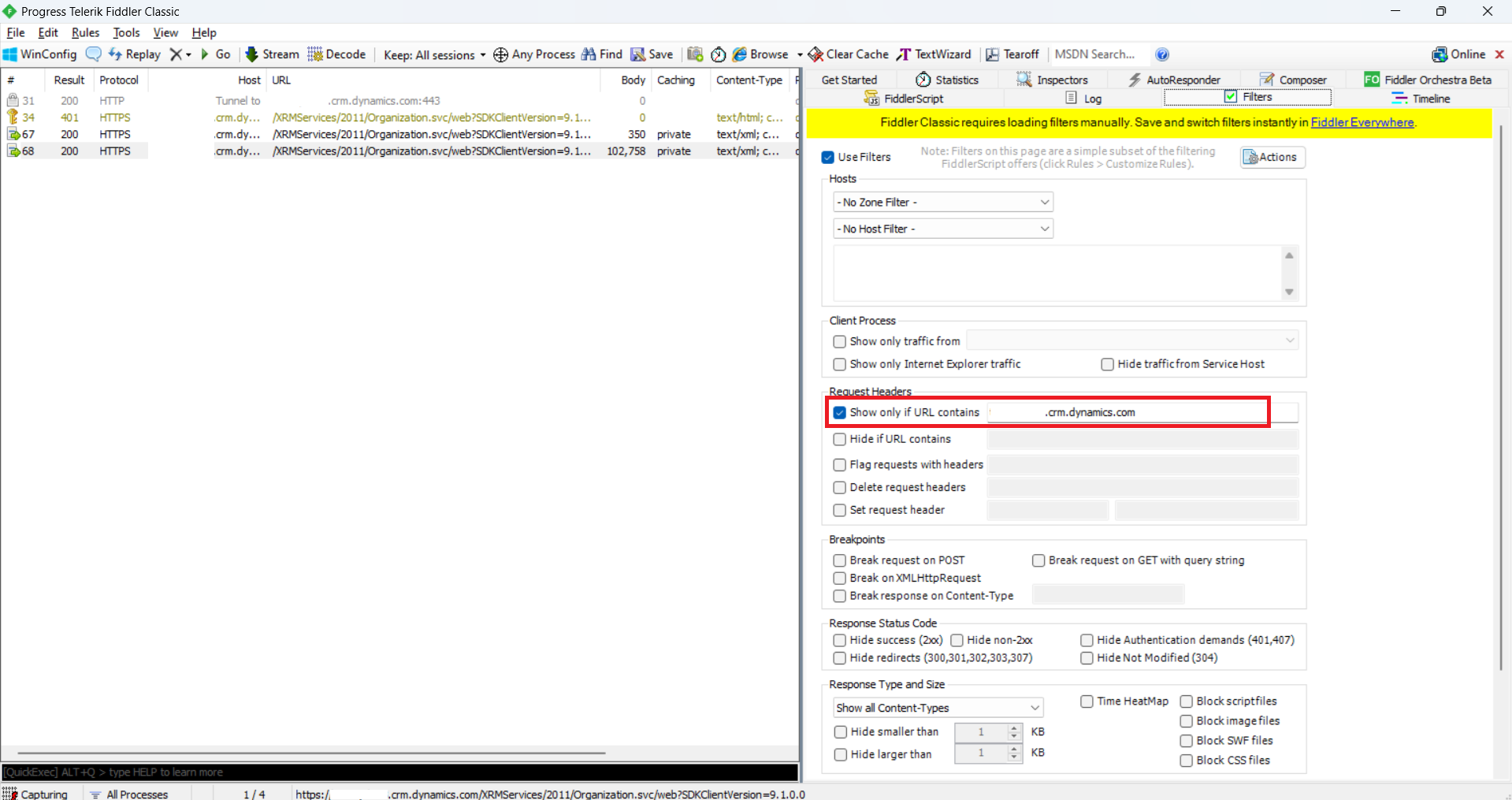Viewport: 1512px width, 800px height.
Task: Tearoff the inspectors panel
Action: point(1013,54)
